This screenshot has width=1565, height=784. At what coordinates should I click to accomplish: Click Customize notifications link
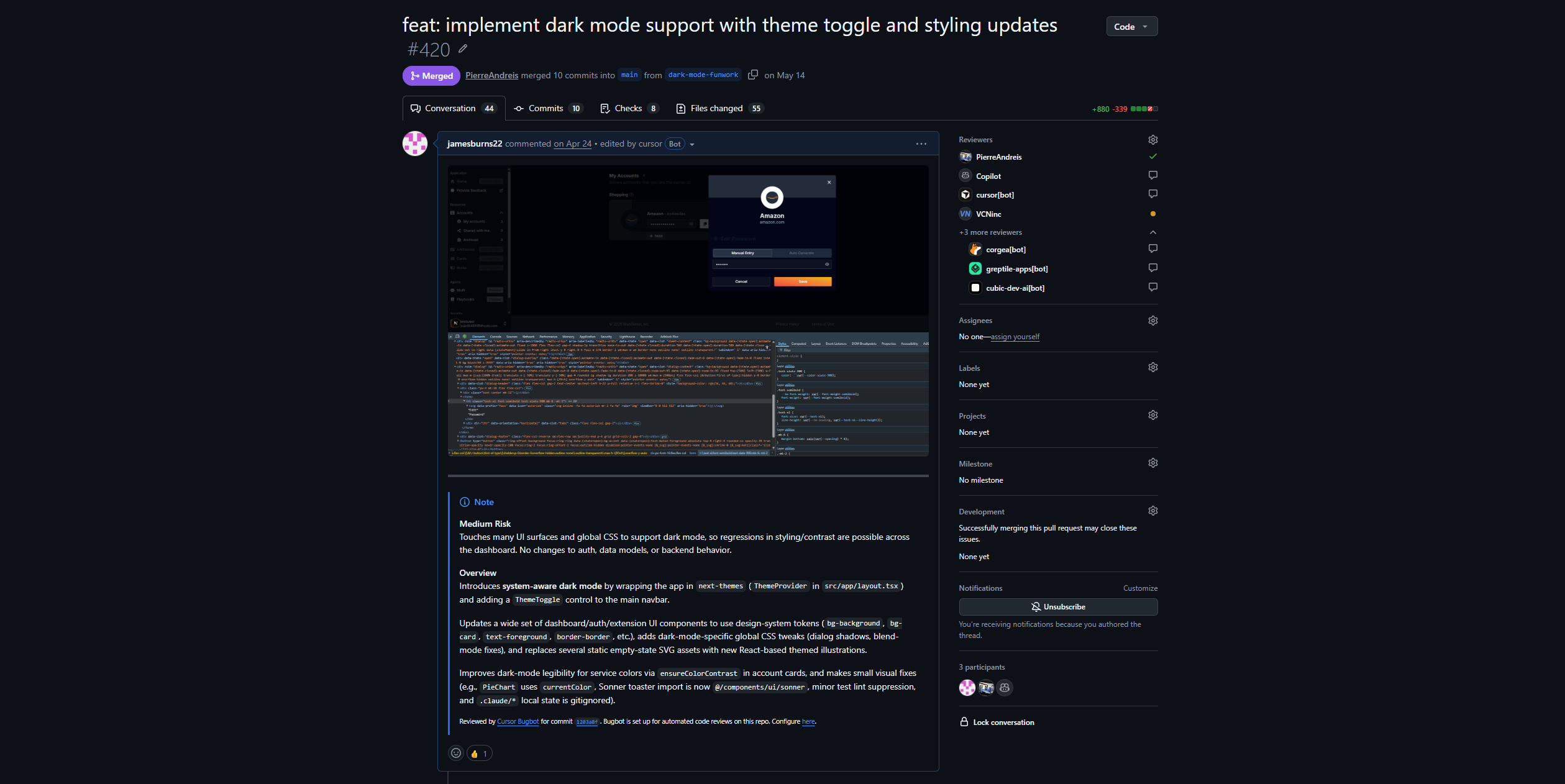(x=1140, y=588)
